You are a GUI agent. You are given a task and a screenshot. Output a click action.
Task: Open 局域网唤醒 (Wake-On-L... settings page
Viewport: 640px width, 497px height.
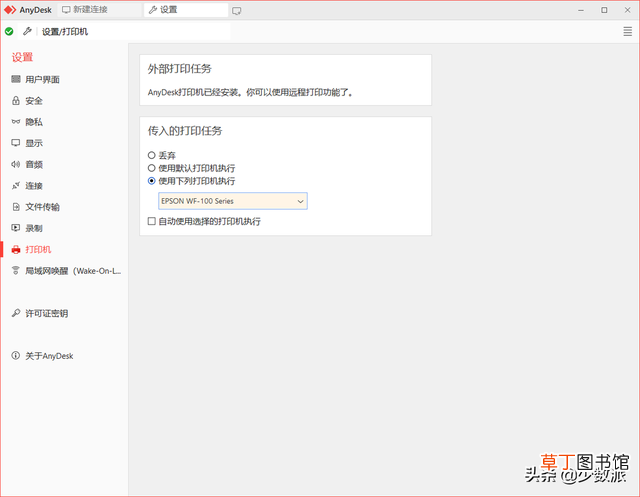[x=64, y=271]
